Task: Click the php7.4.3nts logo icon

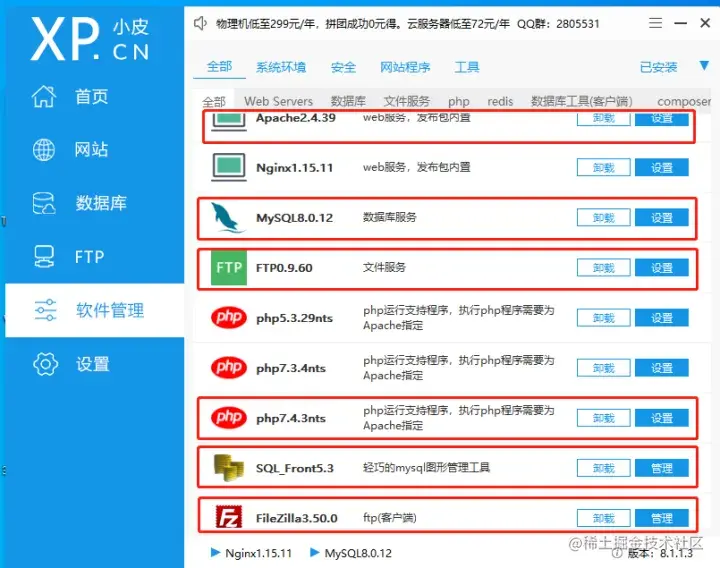Action: [x=229, y=417]
